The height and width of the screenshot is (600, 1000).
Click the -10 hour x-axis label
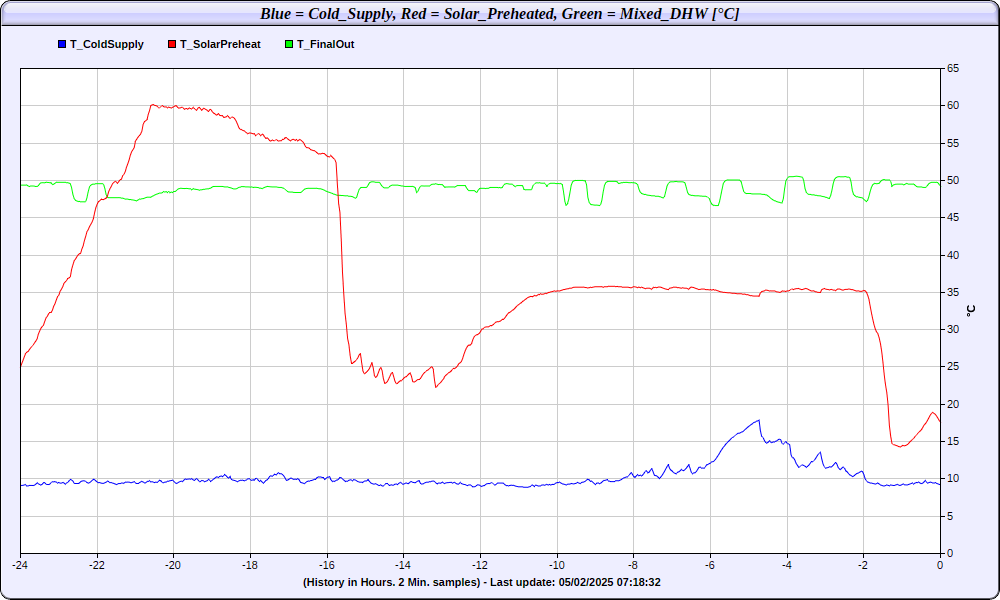coord(557,565)
